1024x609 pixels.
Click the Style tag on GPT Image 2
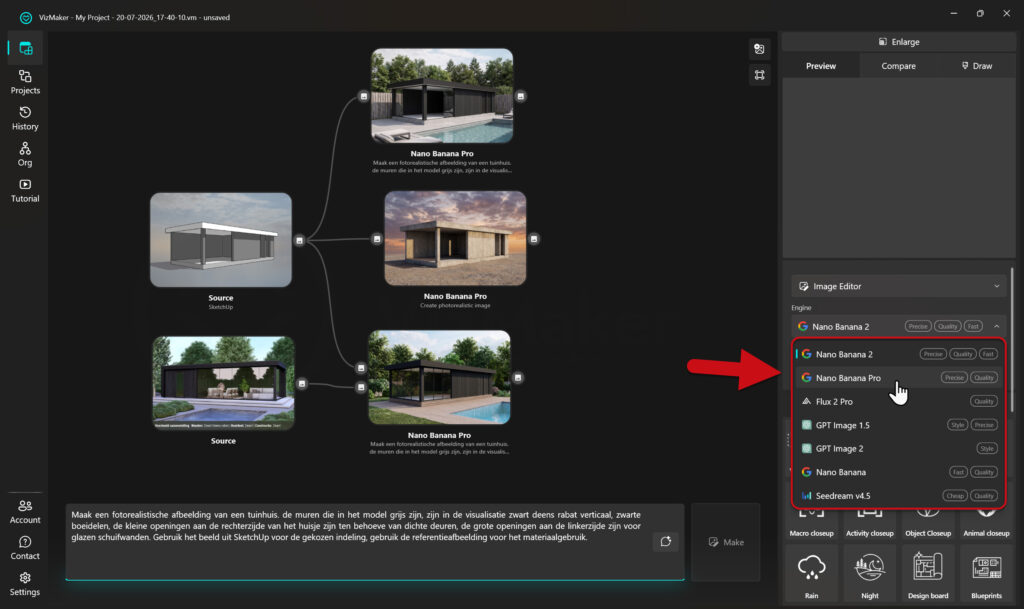coord(987,448)
